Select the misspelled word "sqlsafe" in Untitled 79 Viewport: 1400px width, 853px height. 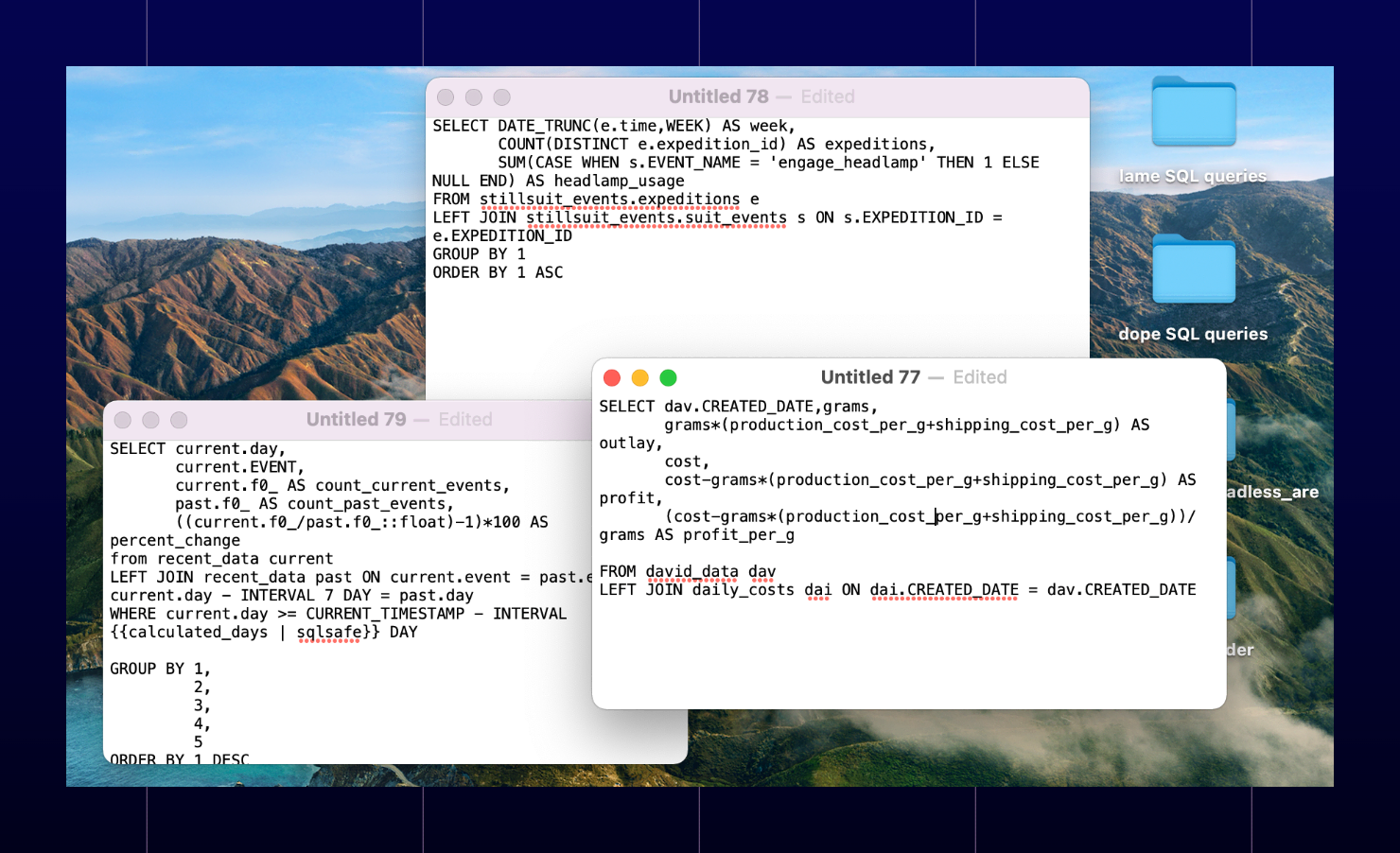[x=329, y=632]
